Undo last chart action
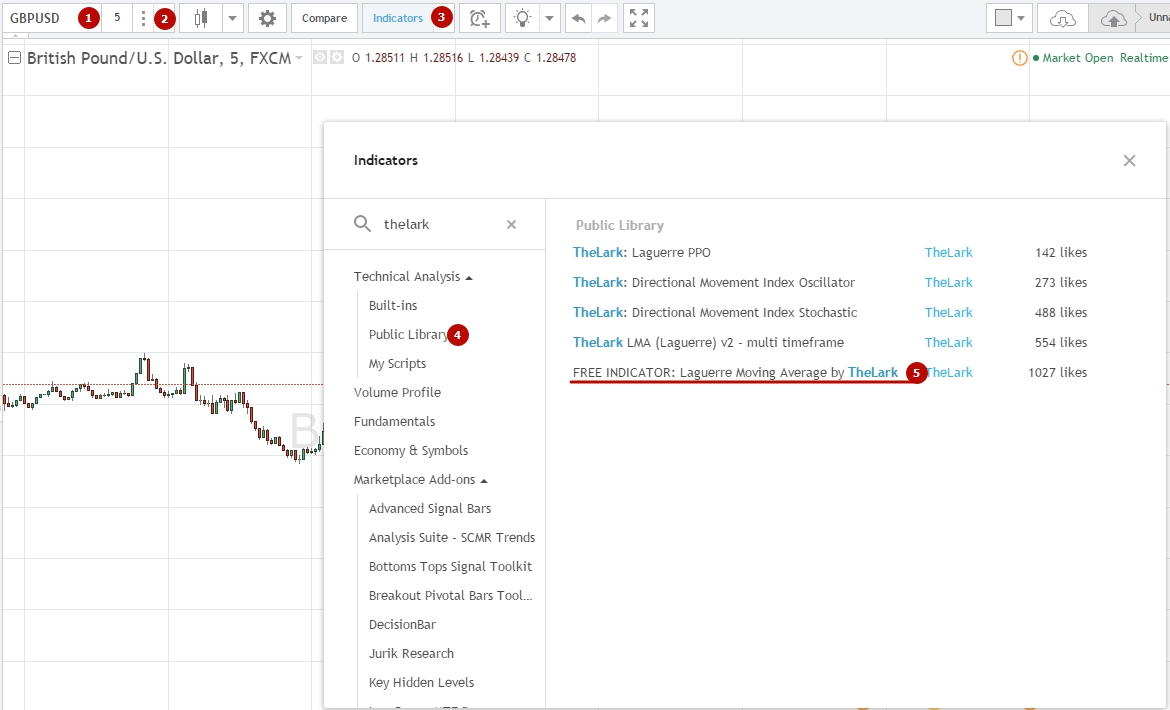 (x=578, y=18)
